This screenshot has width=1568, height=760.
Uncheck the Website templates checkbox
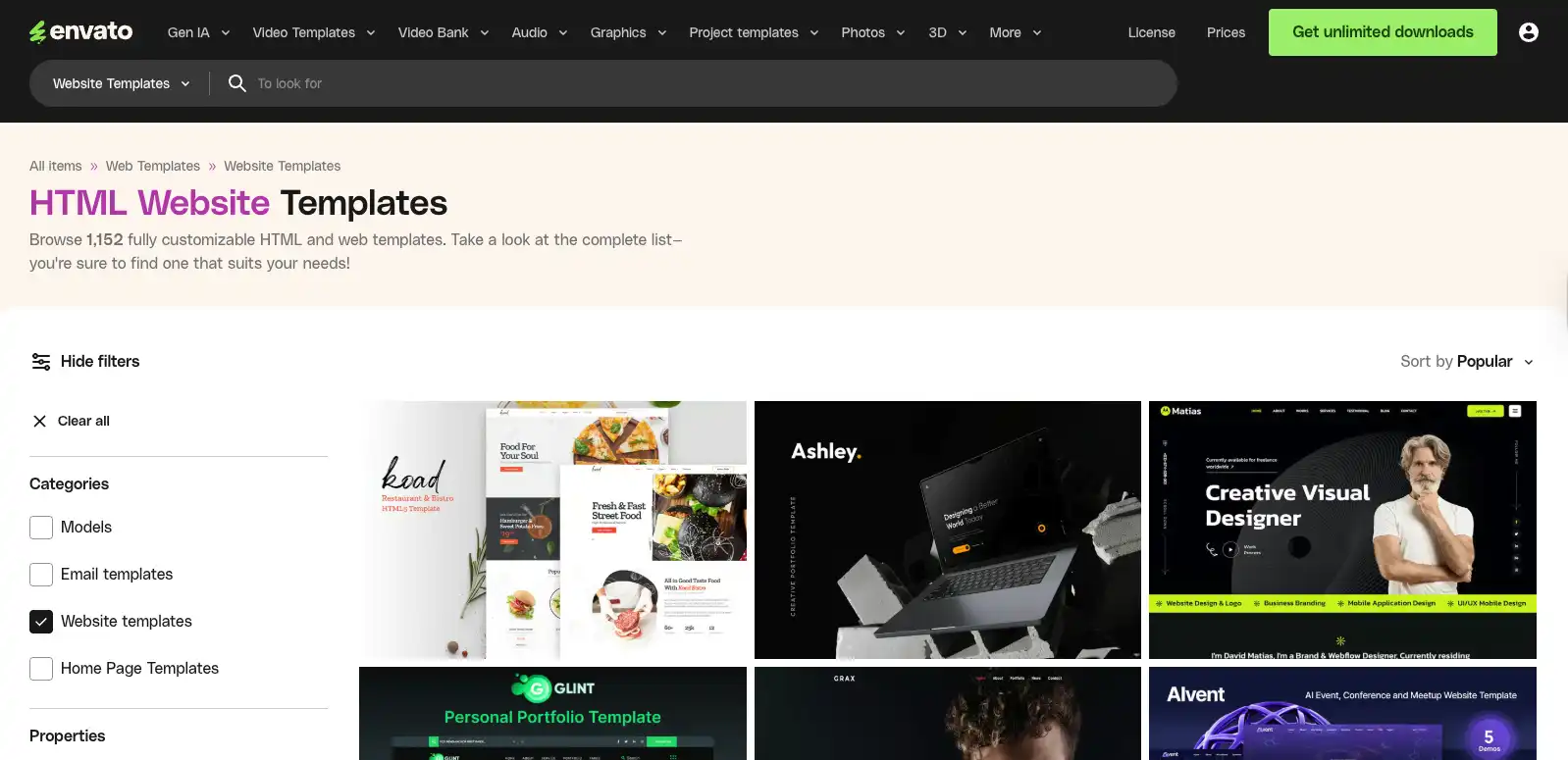pyautogui.click(x=41, y=622)
